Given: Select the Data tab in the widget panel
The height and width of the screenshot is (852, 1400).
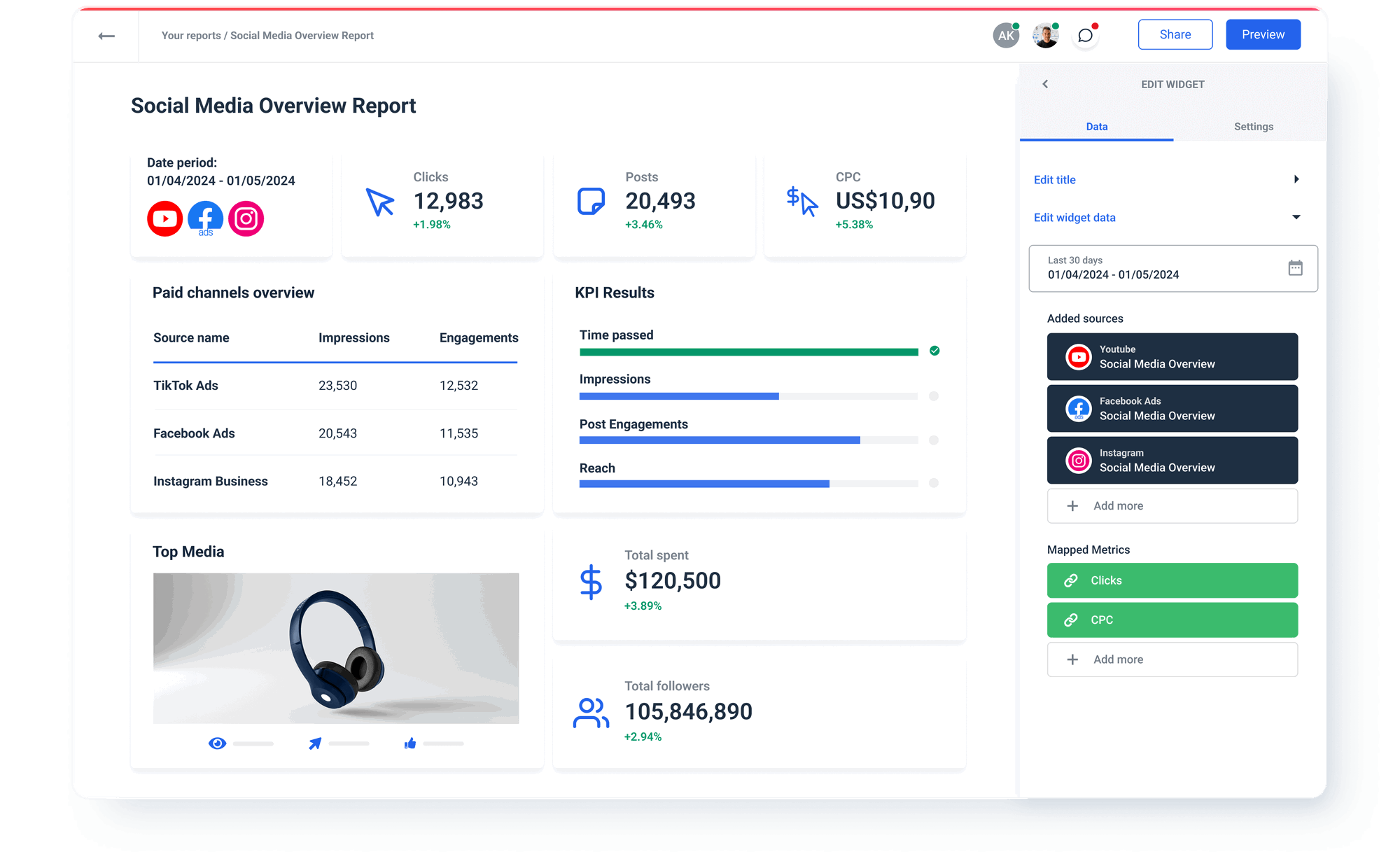Looking at the screenshot, I should (1097, 127).
